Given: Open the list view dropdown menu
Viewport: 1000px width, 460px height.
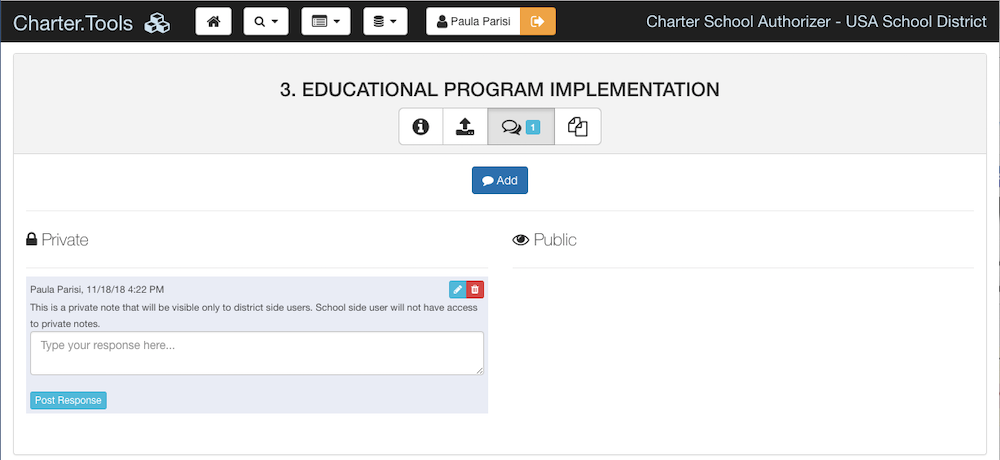Looking at the screenshot, I should pos(325,21).
